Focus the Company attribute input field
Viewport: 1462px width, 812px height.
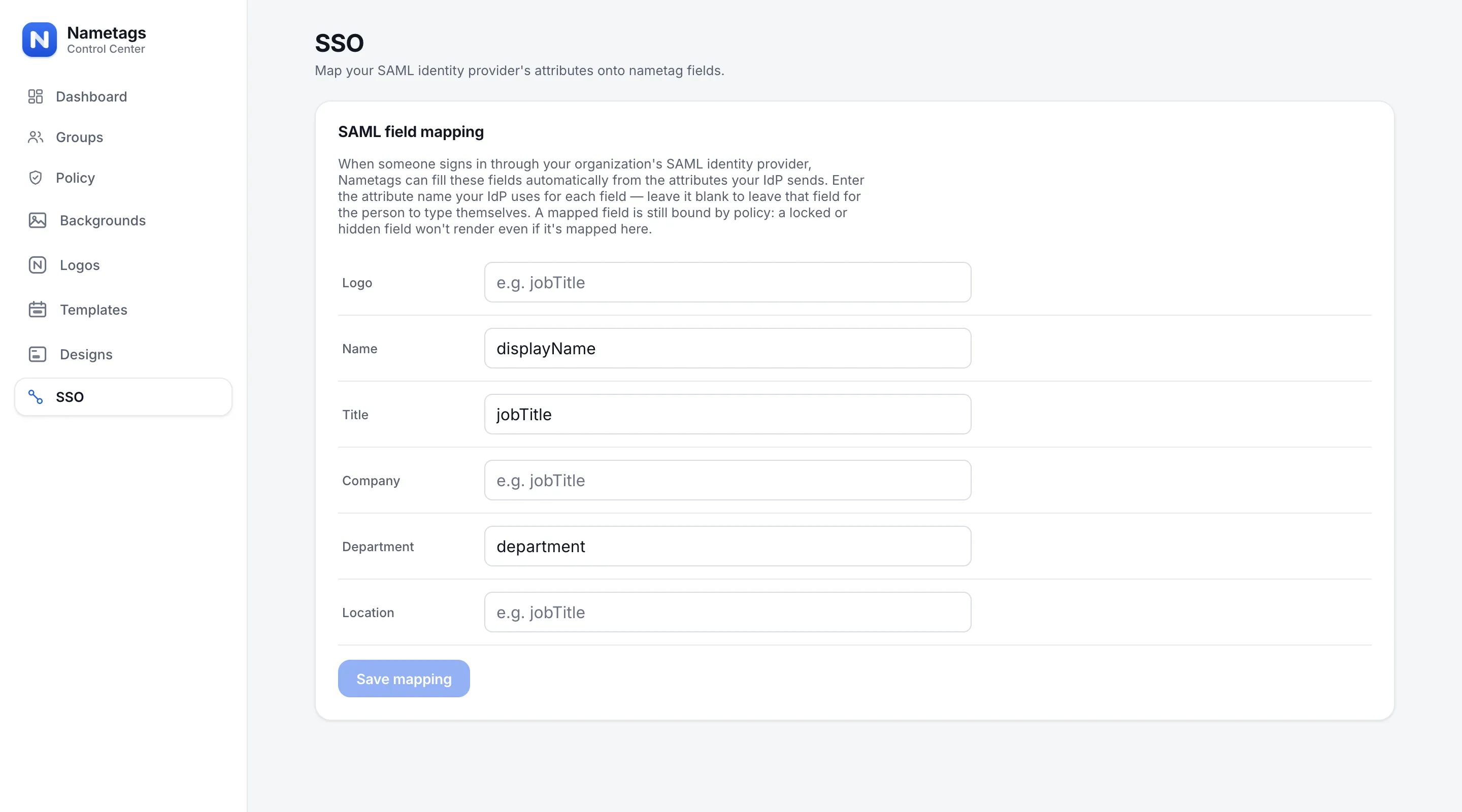click(727, 480)
